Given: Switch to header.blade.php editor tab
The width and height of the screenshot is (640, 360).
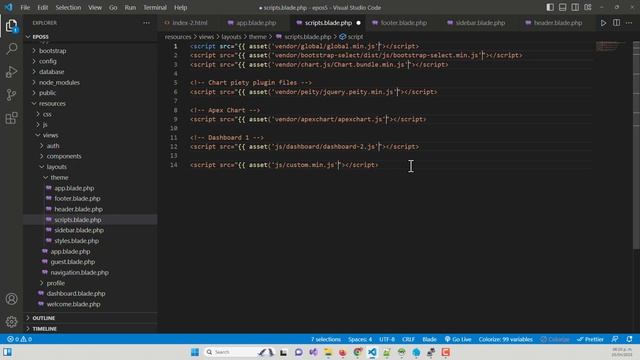Looking at the screenshot, I should [x=558, y=23].
